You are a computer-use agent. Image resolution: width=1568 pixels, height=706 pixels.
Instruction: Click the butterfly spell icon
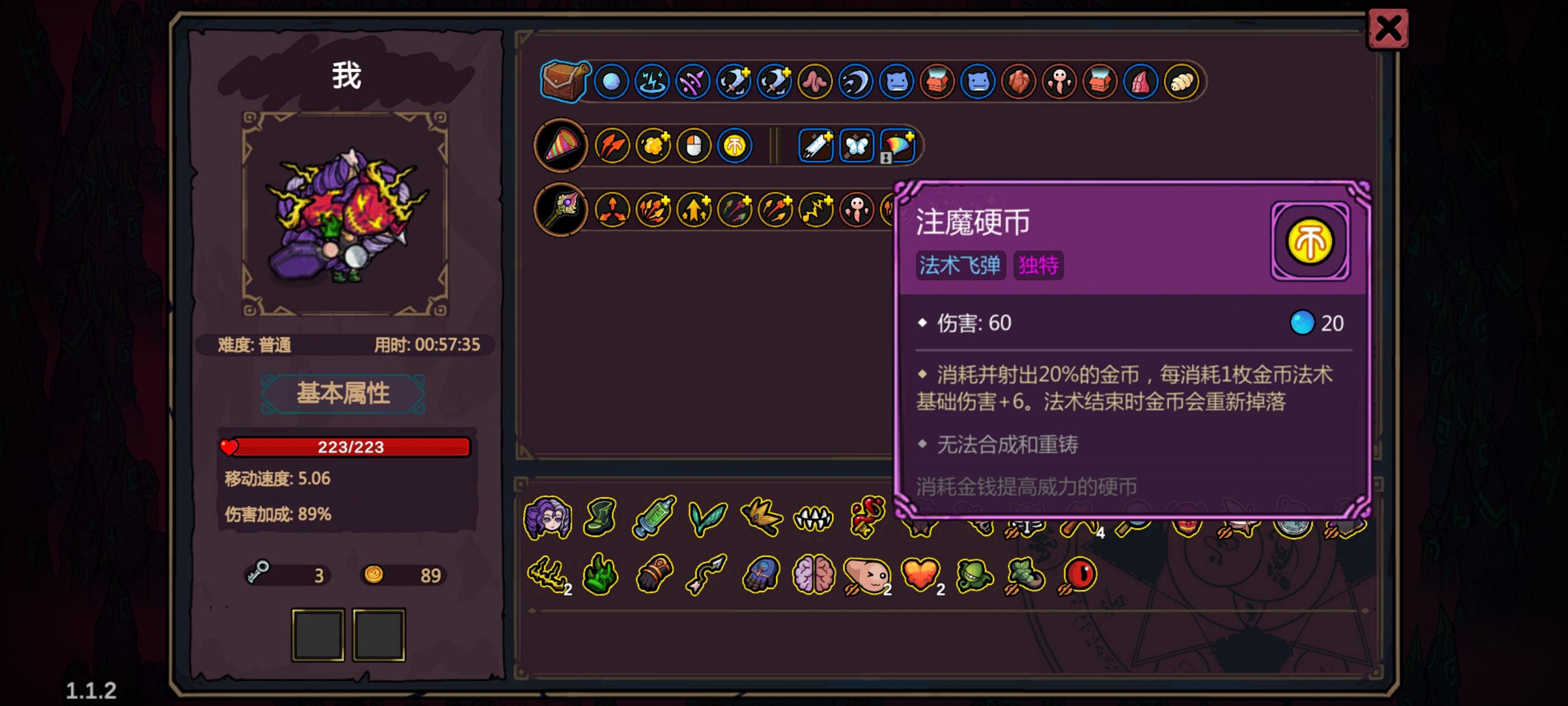856,146
